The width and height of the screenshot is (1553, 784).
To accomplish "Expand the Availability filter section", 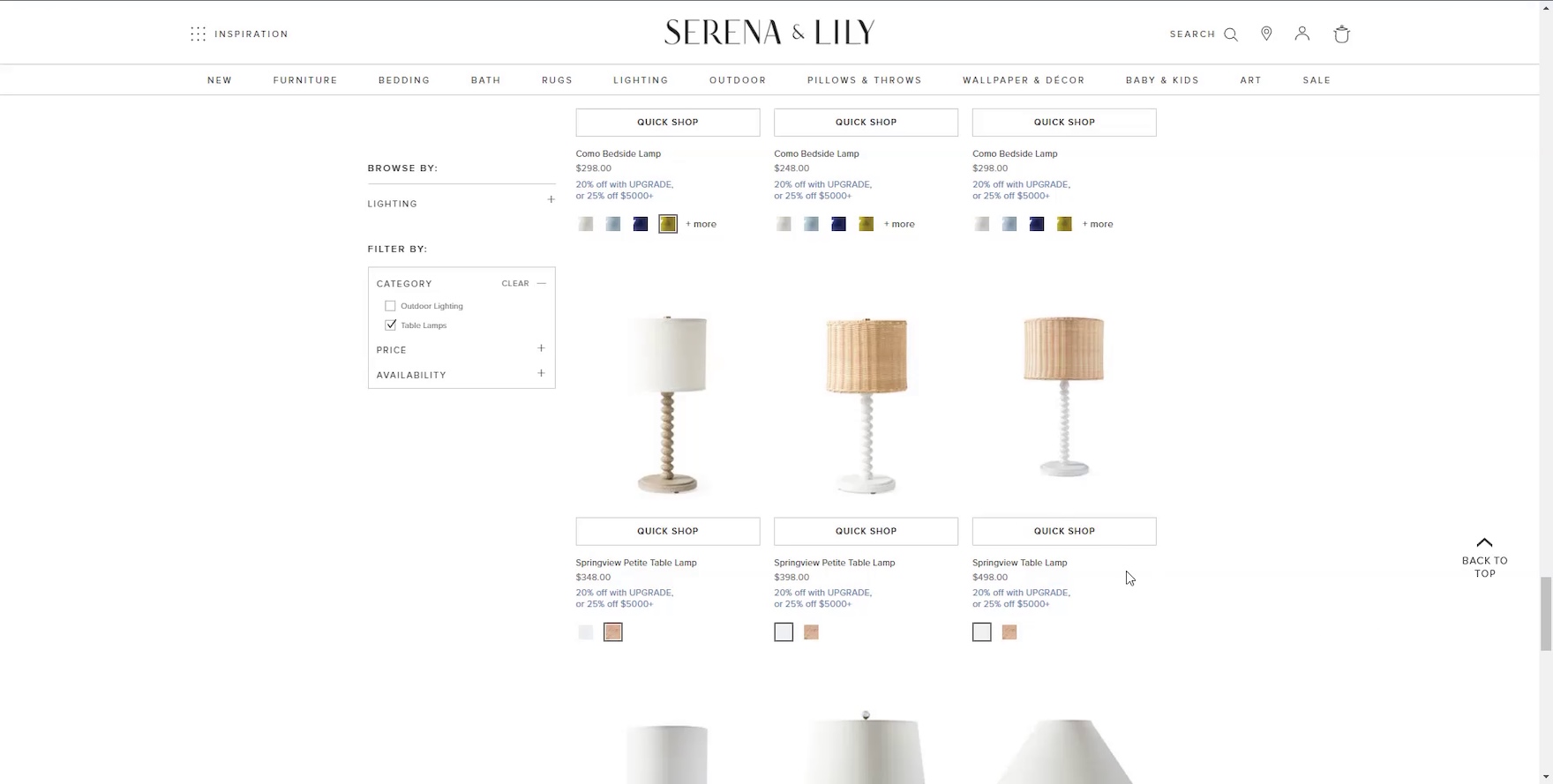I will point(541,374).
